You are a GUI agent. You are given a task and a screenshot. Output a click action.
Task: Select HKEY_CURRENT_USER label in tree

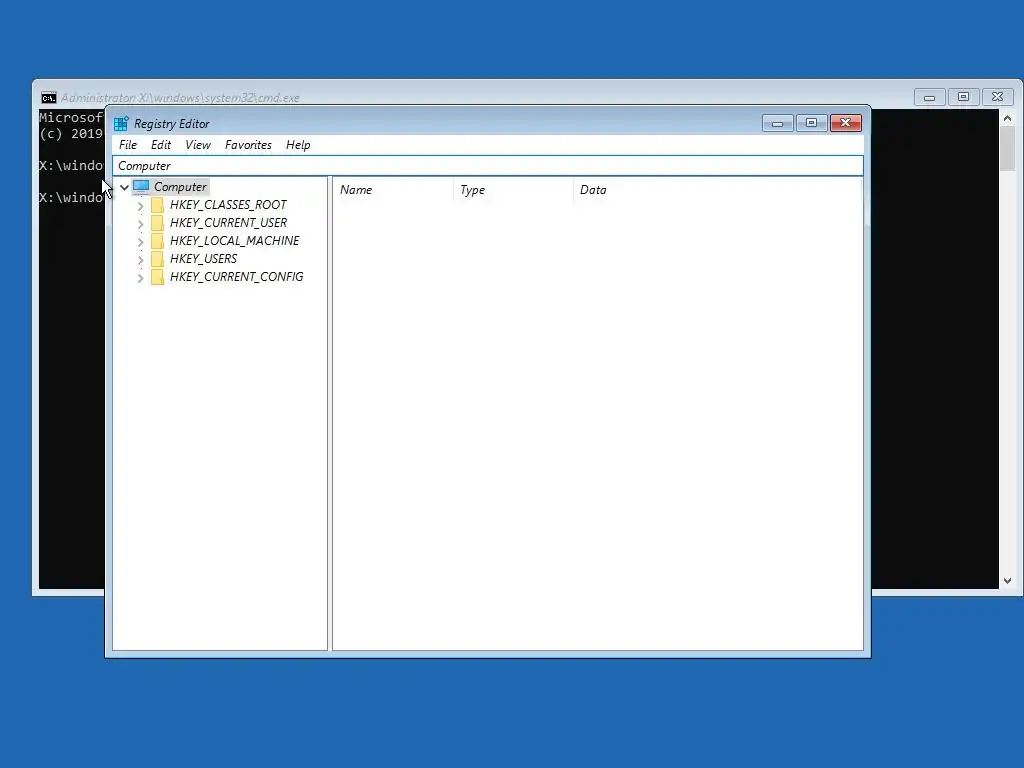pos(228,223)
